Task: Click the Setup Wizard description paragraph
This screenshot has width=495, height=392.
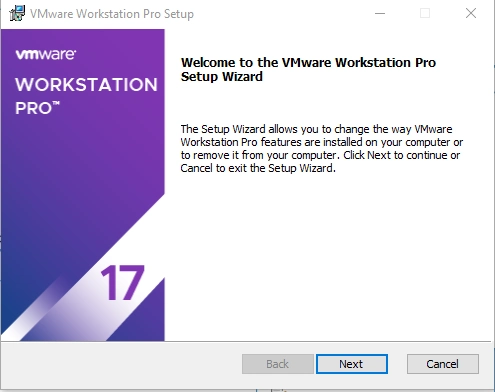Action: tap(322, 148)
